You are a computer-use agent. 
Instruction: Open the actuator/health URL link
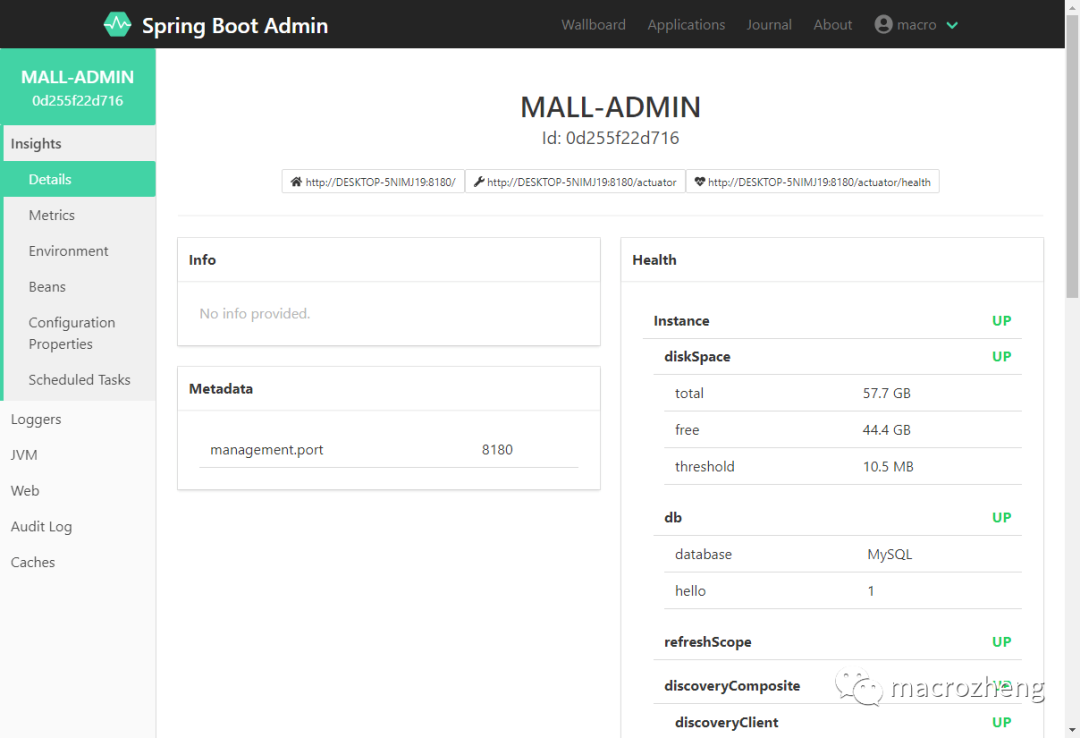coord(813,182)
